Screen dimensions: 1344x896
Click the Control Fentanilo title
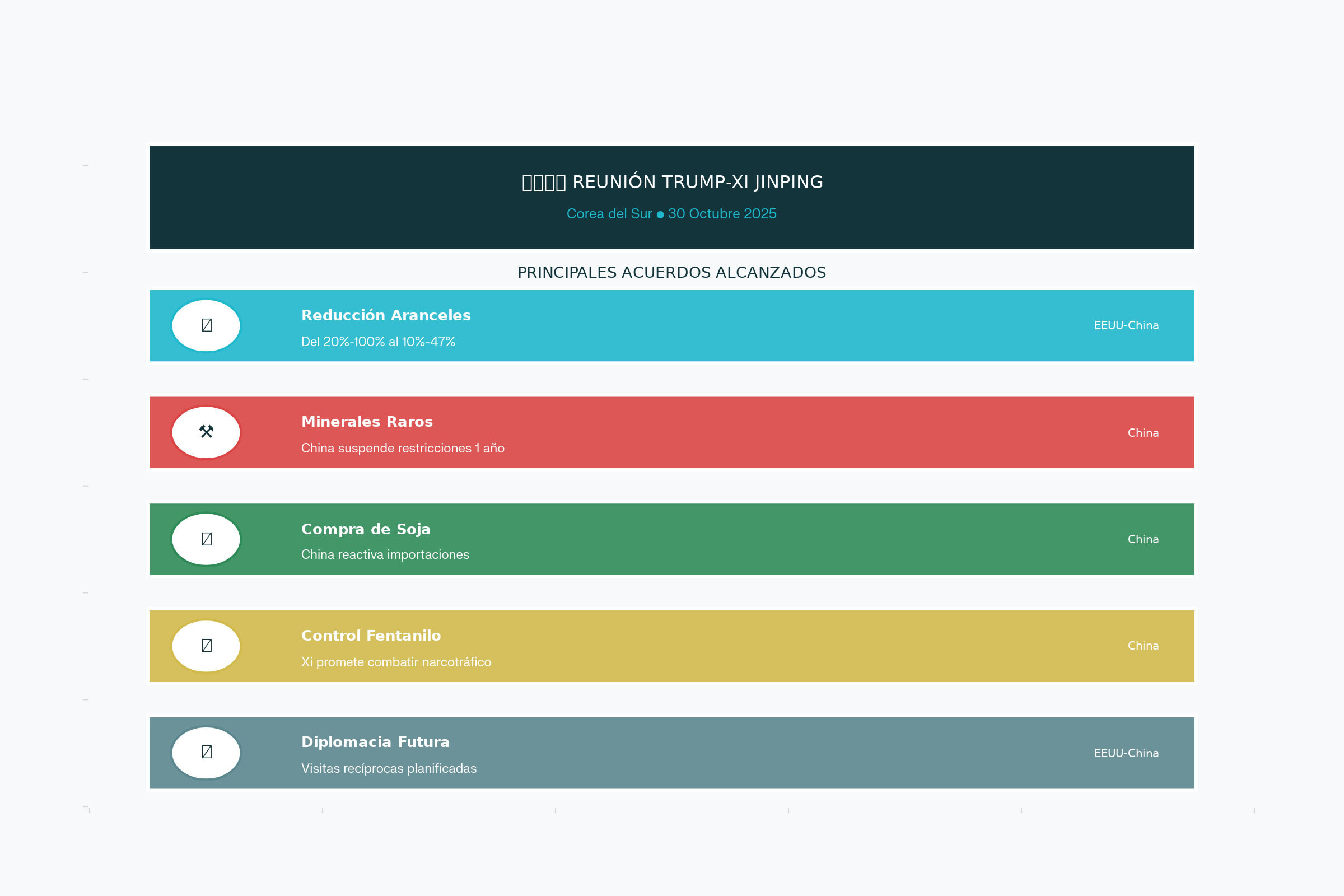pyautogui.click(x=371, y=636)
